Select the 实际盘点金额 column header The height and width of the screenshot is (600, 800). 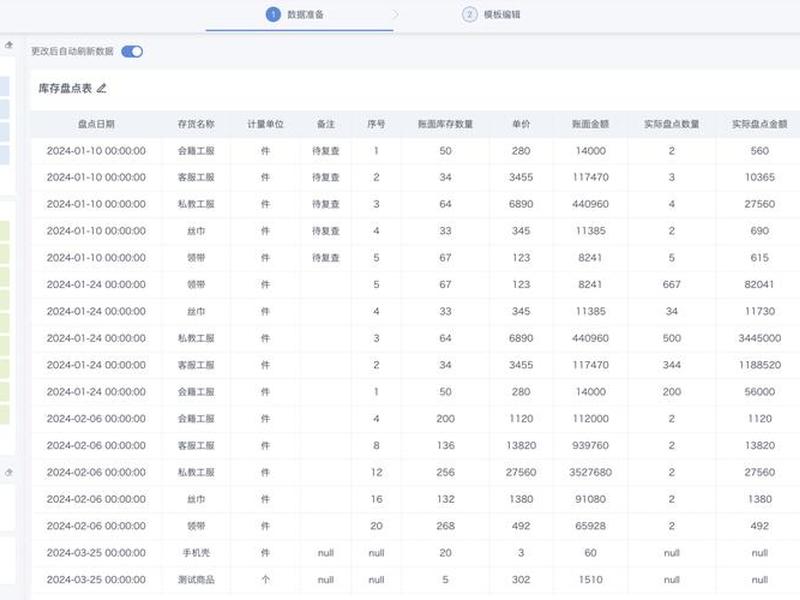(x=760, y=124)
